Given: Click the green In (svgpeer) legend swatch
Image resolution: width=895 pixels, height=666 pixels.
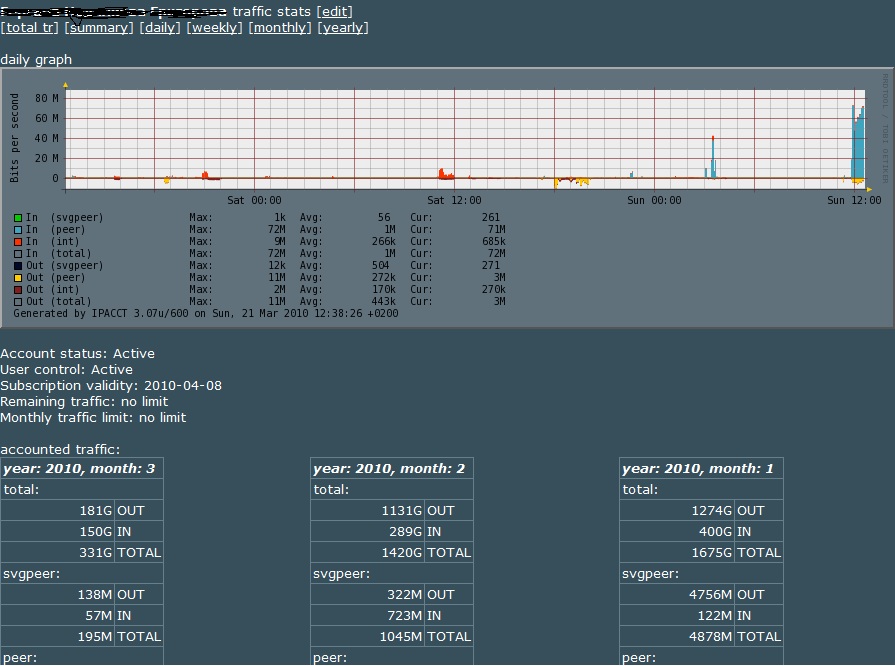Looking at the screenshot, I should tap(18, 217).
